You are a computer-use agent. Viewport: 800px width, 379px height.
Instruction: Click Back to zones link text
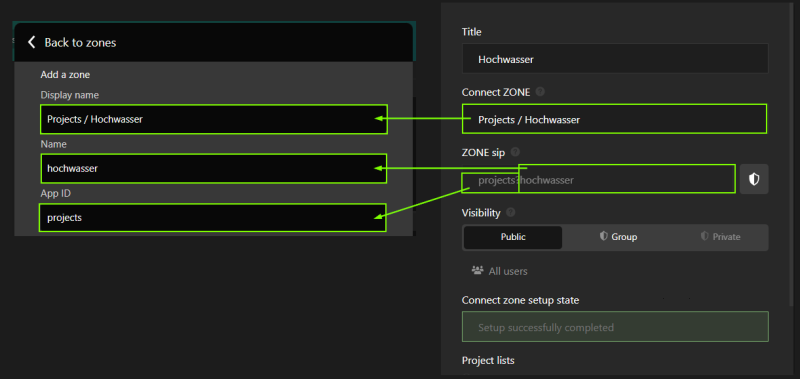[80, 43]
